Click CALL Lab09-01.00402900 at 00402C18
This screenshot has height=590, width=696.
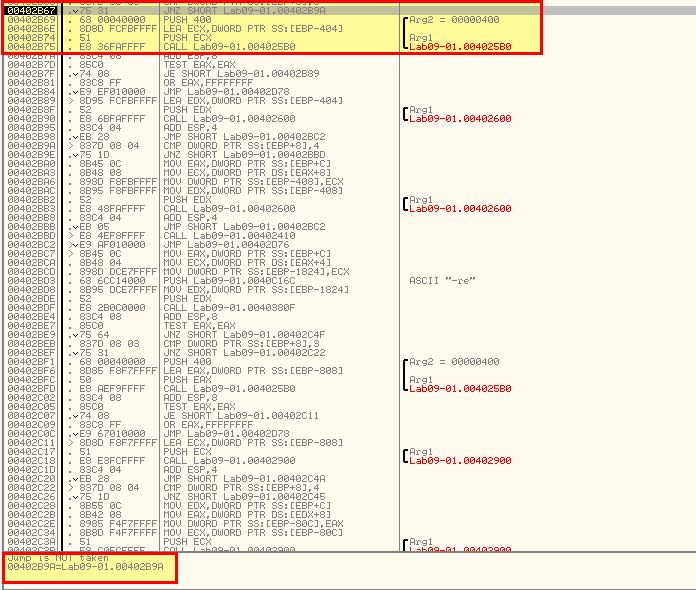pyautogui.click(x=229, y=460)
